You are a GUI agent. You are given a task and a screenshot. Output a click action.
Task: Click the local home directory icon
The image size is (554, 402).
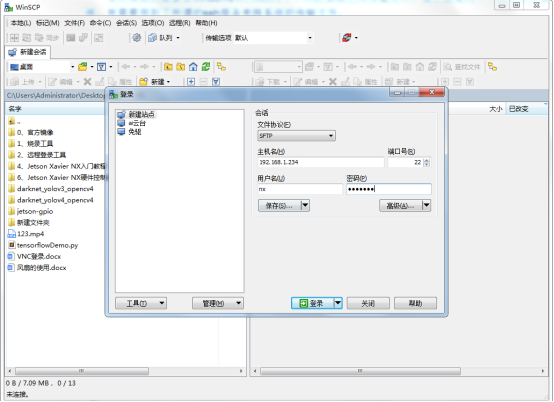tap(193, 66)
